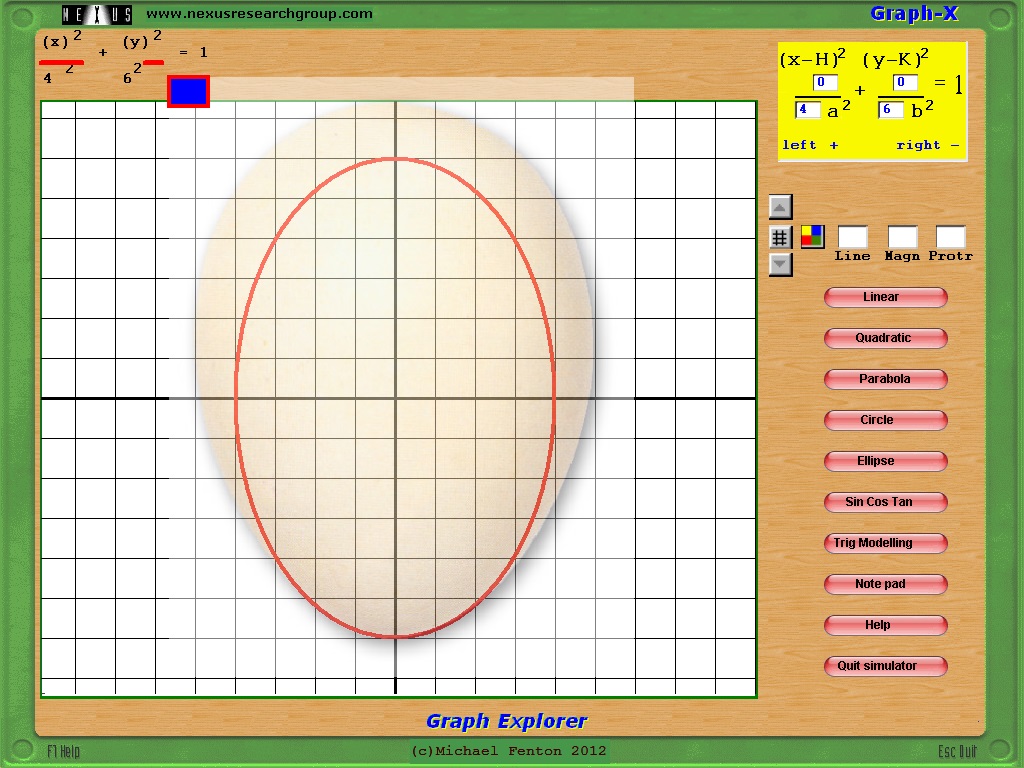Screen dimensions: 1024x768
Task: Enable the Magn magnifier checkbox
Action: pos(902,237)
